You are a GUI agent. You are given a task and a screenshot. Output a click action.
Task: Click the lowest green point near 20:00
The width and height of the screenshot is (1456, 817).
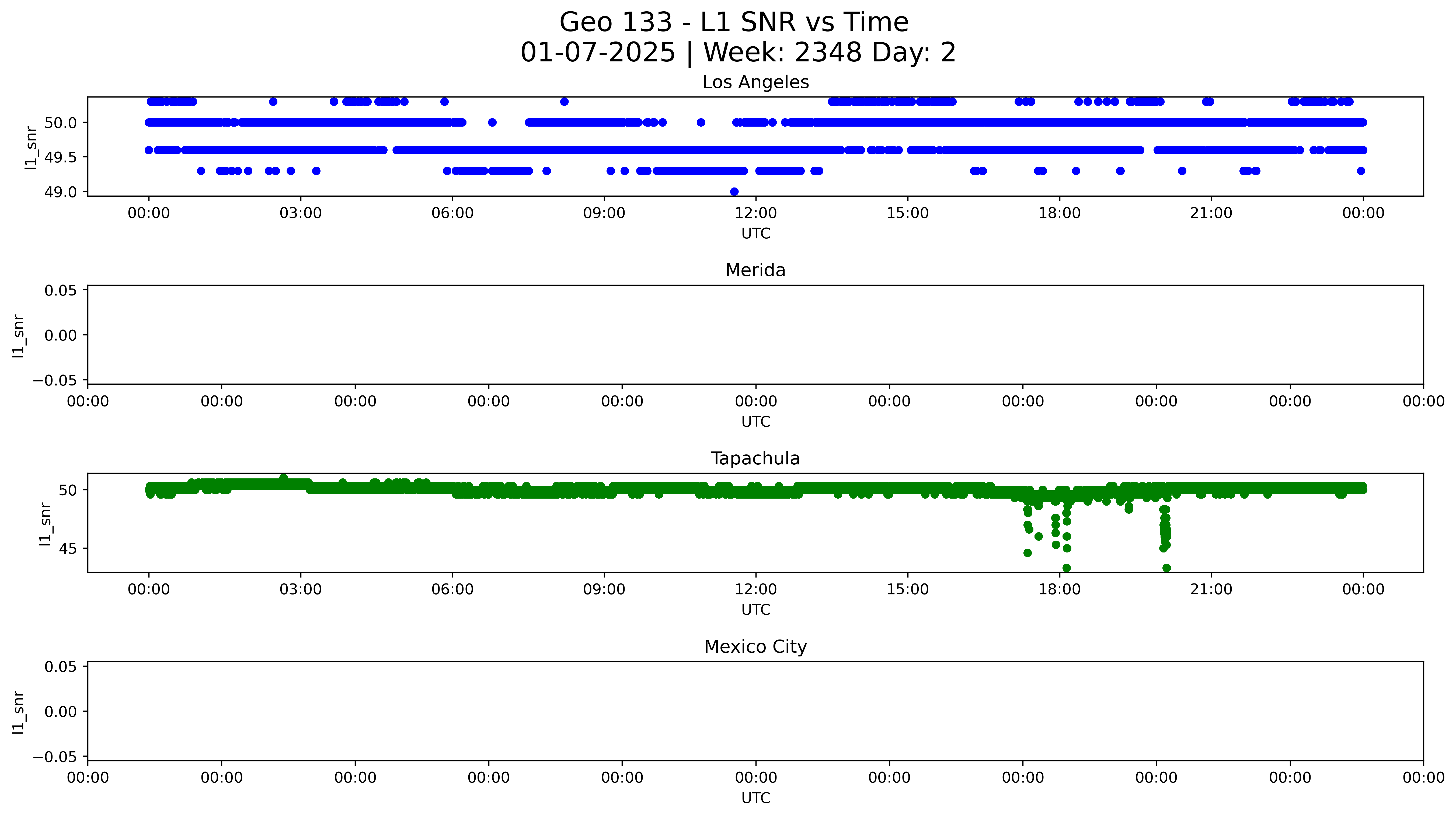pyautogui.click(x=1167, y=568)
